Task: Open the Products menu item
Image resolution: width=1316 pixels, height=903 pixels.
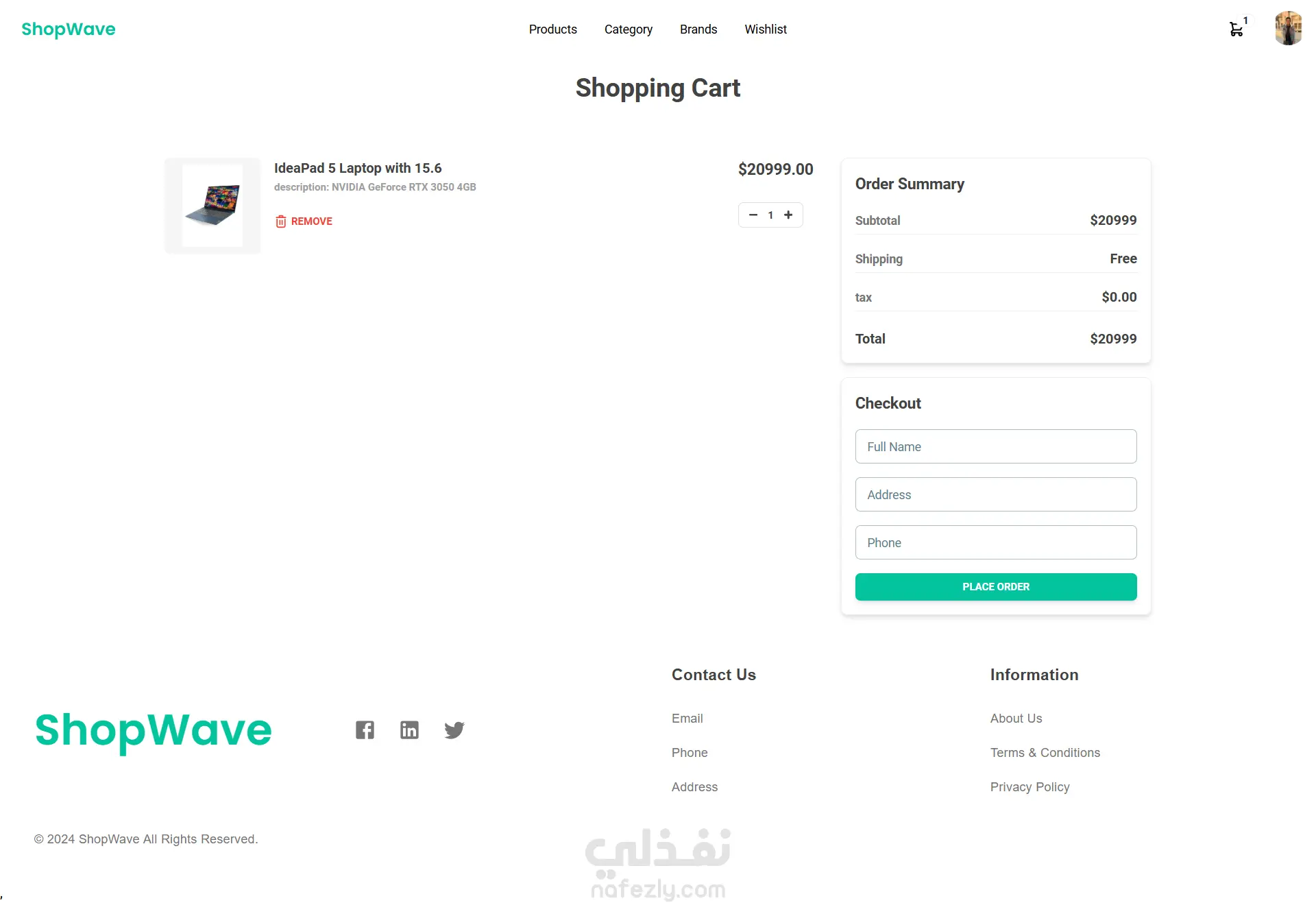Action: [552, 29]
